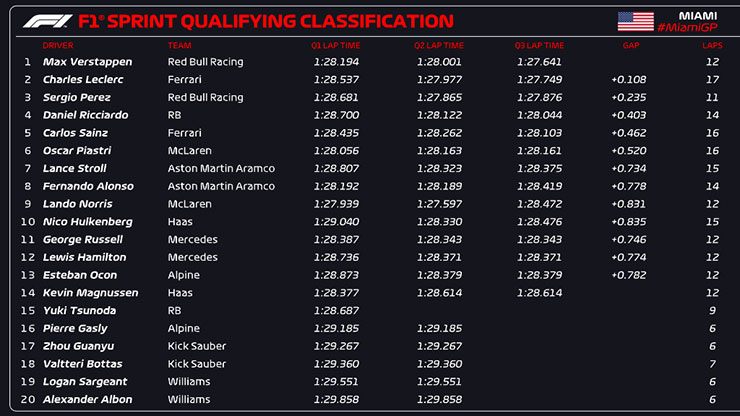Click the GAP column header
The width and height of the screenshot is (740, 416).
pos(630,45)
